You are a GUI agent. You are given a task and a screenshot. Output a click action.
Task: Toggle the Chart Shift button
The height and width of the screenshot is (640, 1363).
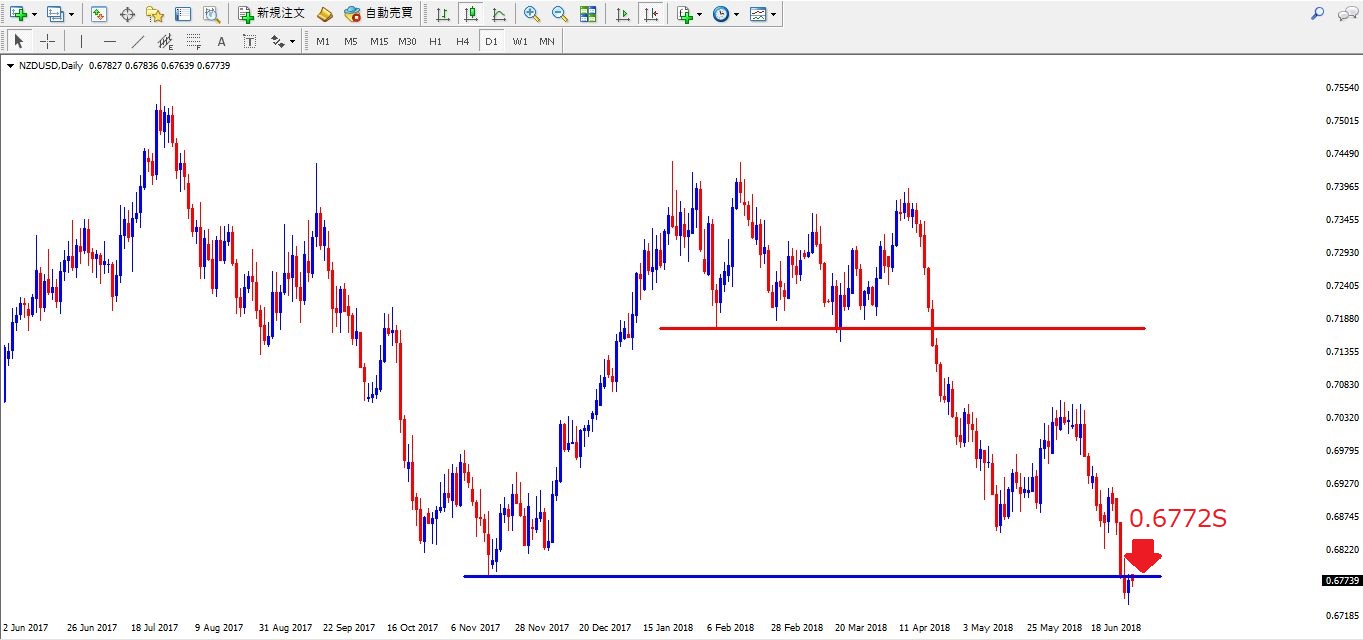click(x=651, y=14)
